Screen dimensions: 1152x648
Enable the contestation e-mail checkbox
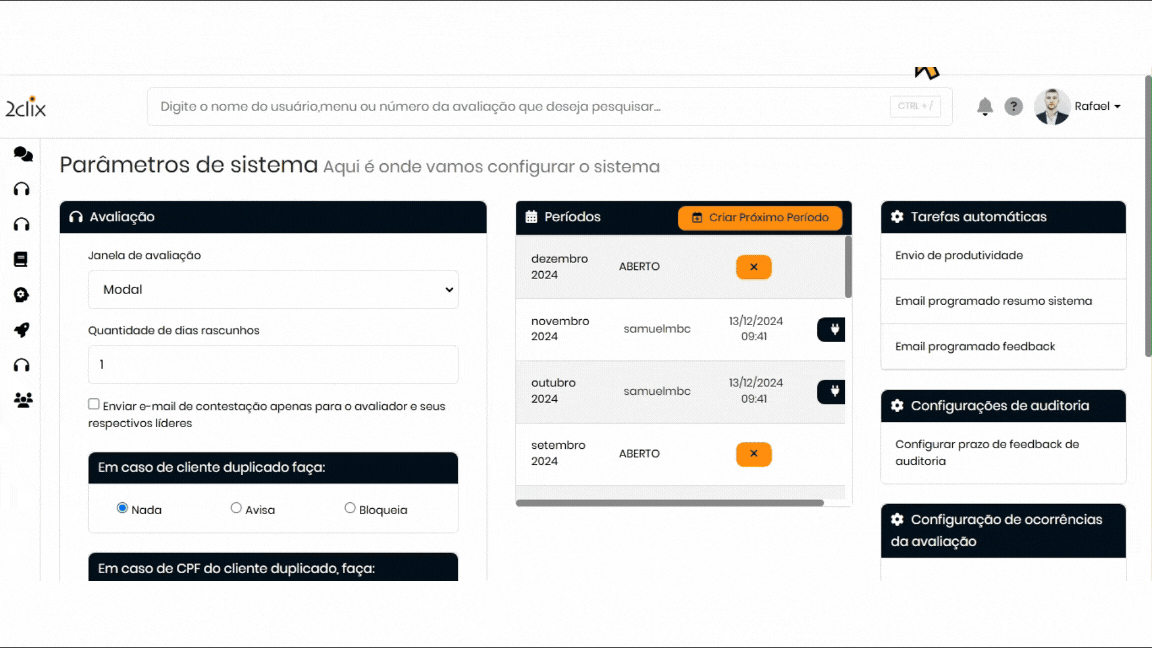(94, 404)
